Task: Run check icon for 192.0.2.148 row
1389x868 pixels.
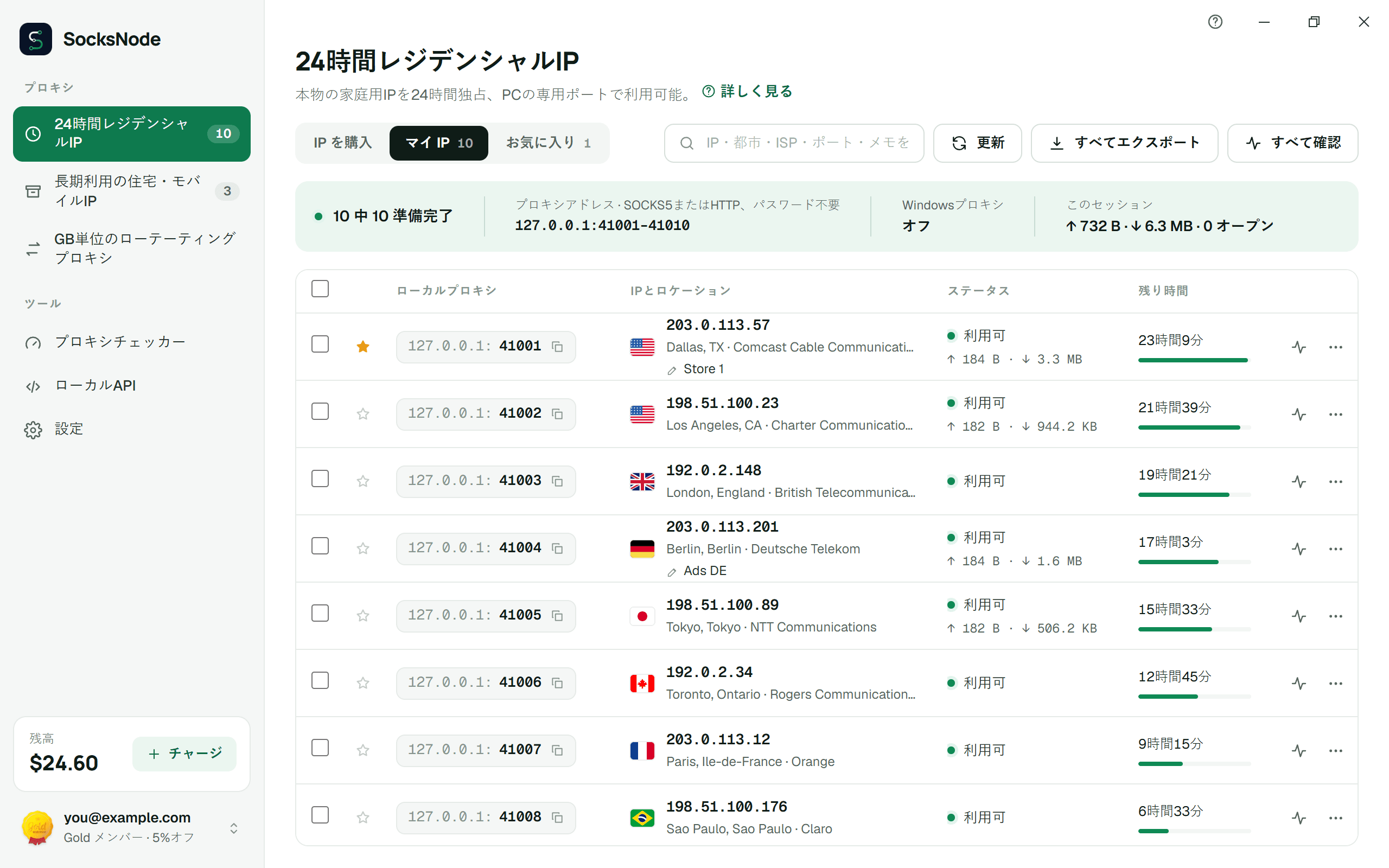Action: (1299, 481)
